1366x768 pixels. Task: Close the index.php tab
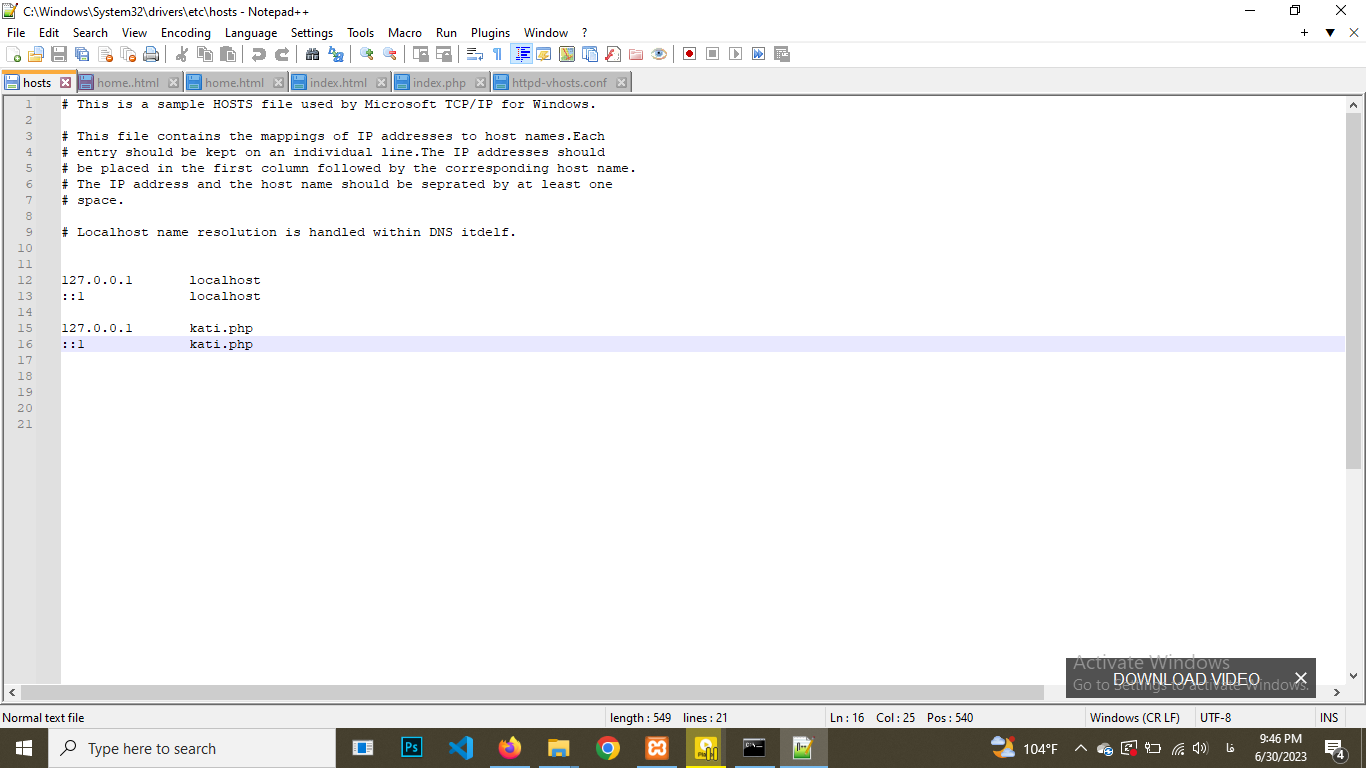click(x=480, y=83)
